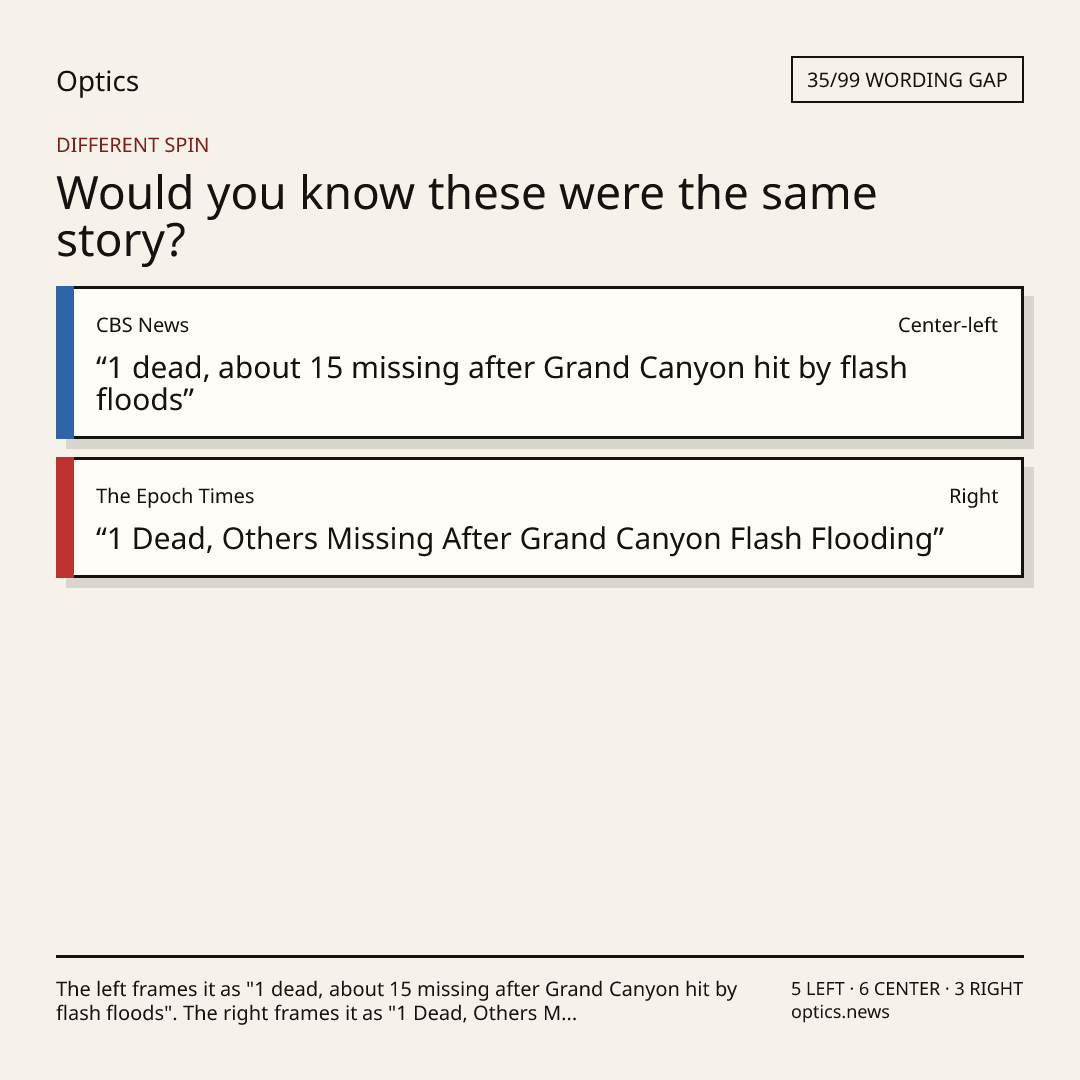1080x1080 pixels.
Task: Click the 3 RIGHT count
Action: pyautogui.click(x=988, y=989)
